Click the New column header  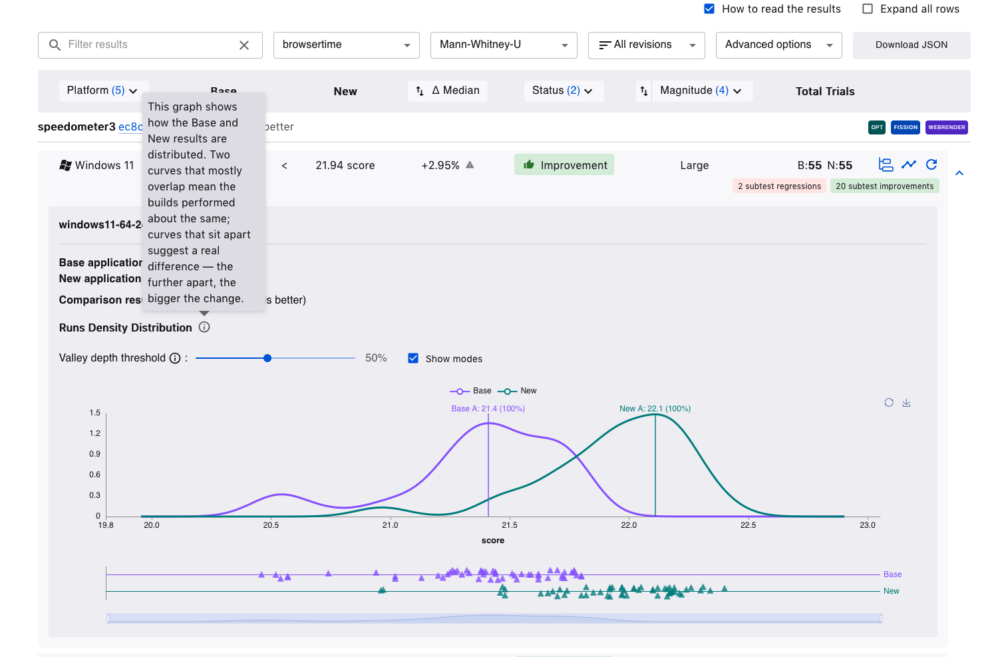tap(345, 91)
